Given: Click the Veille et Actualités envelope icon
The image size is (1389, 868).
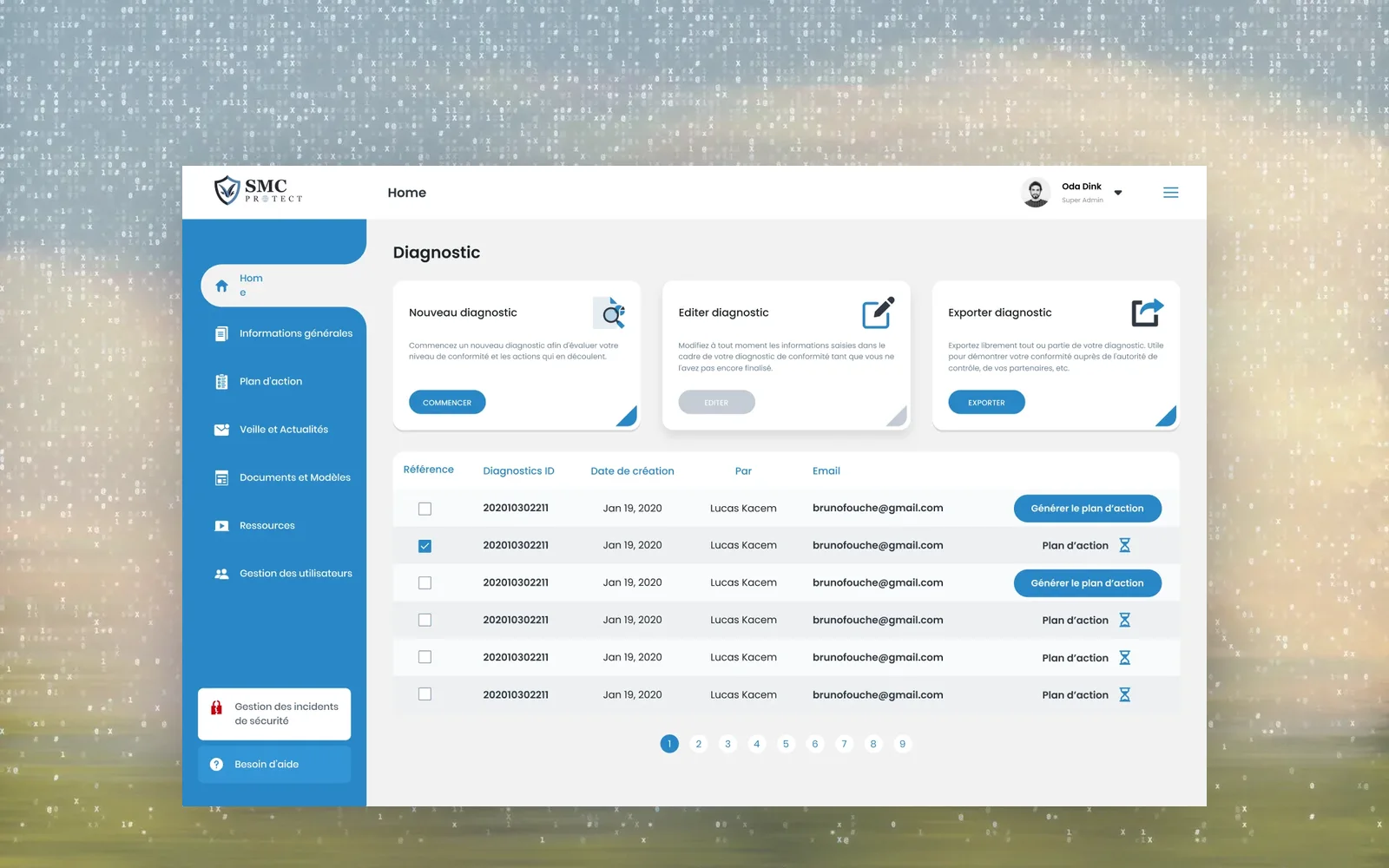Looking at the screenshot, I should (221, 430).
